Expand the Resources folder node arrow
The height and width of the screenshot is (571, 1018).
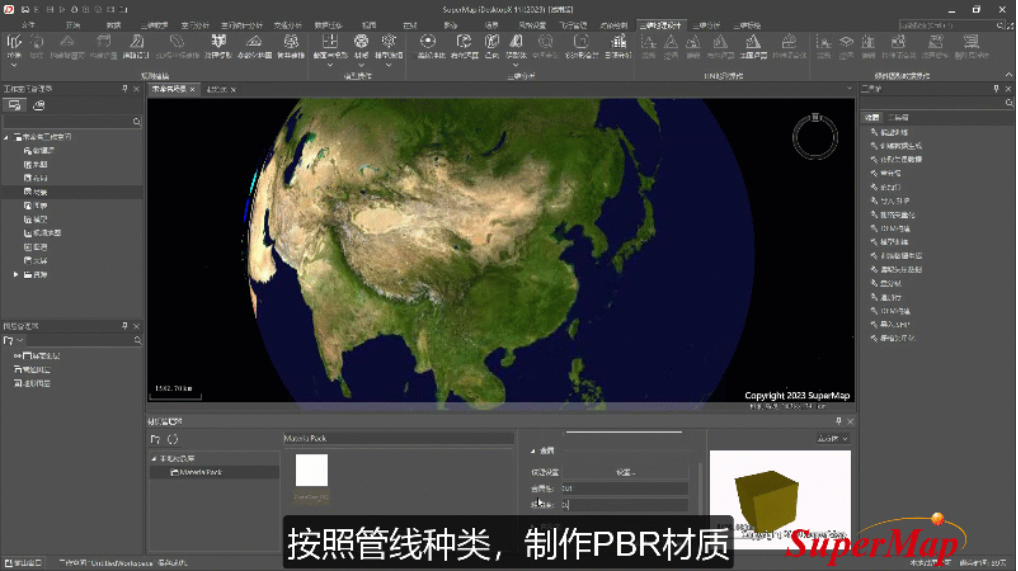16,275
